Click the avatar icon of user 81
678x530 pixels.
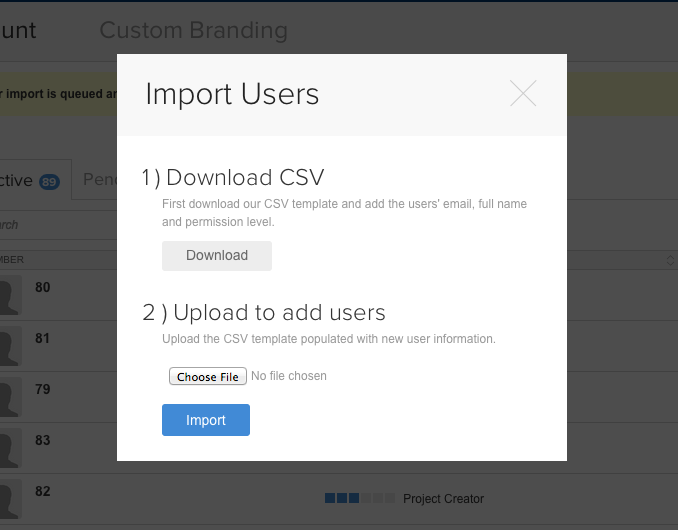[8, 348]
